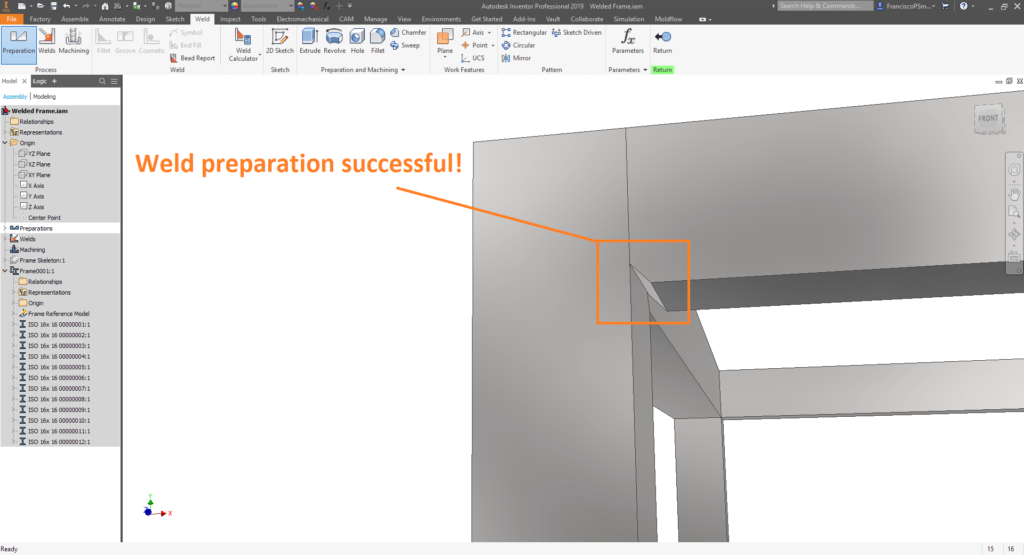
Task: Open the Logic browser tab
Action: pos(40,81)
